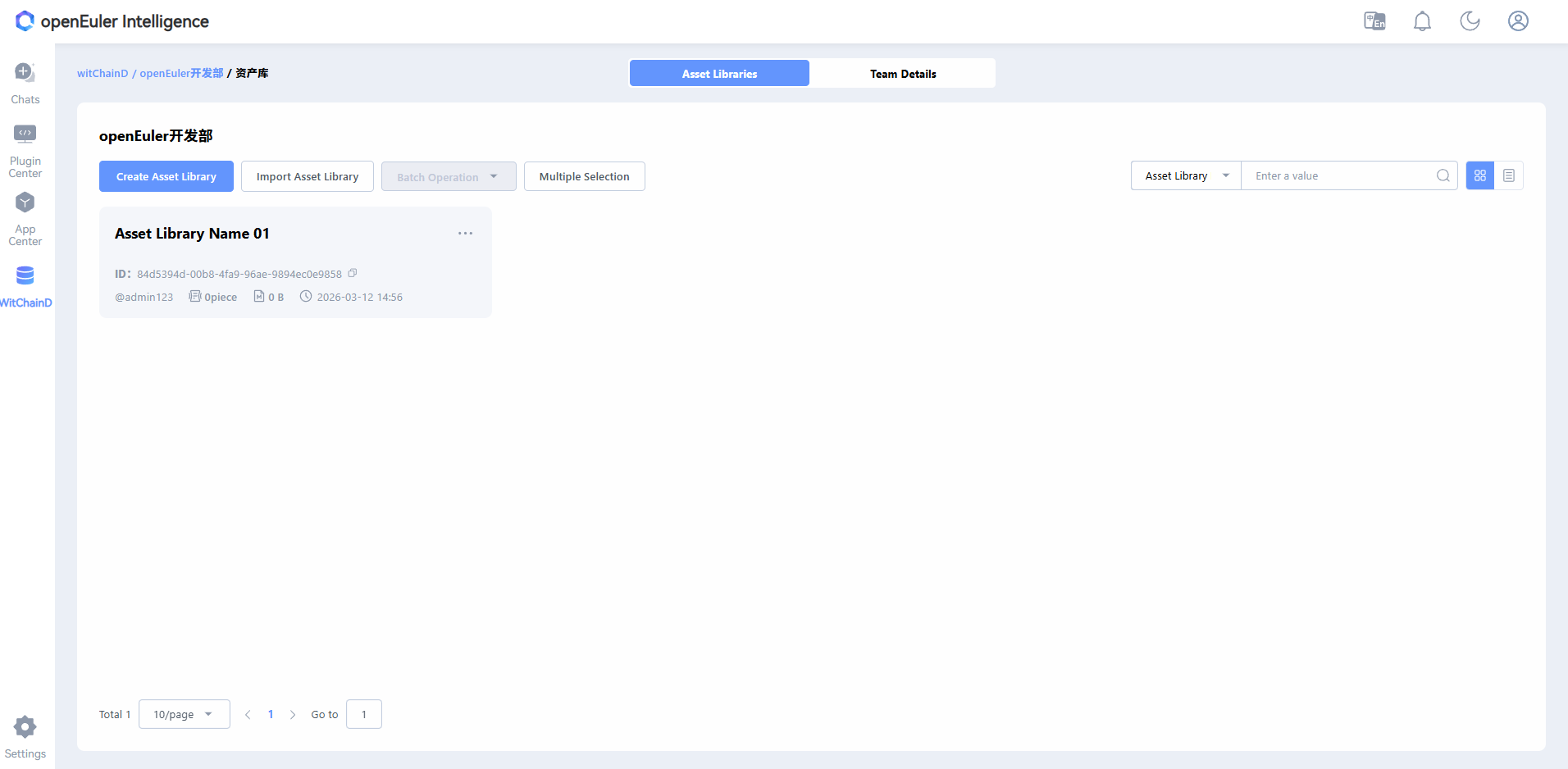This screenshot has height=769, width=1568.
Task: Follow the witChainD breadcrumb link
Action: pyautogui.click(x=103, y=73)
